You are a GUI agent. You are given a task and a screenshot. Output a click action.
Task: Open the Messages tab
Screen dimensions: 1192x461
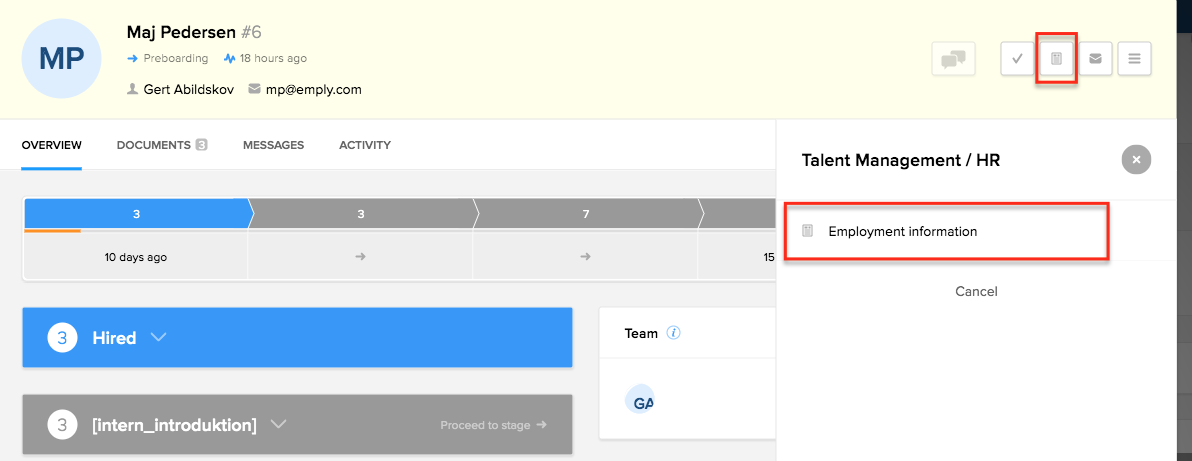tap(273, 145)
